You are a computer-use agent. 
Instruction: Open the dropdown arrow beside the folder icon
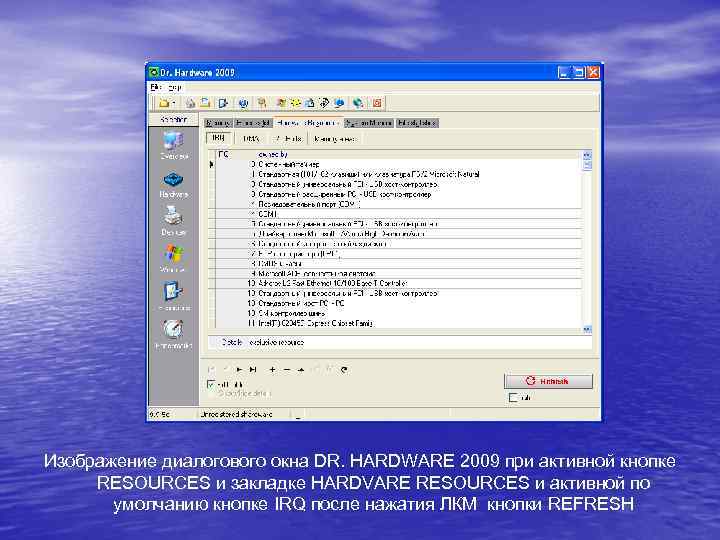[174, 104]
